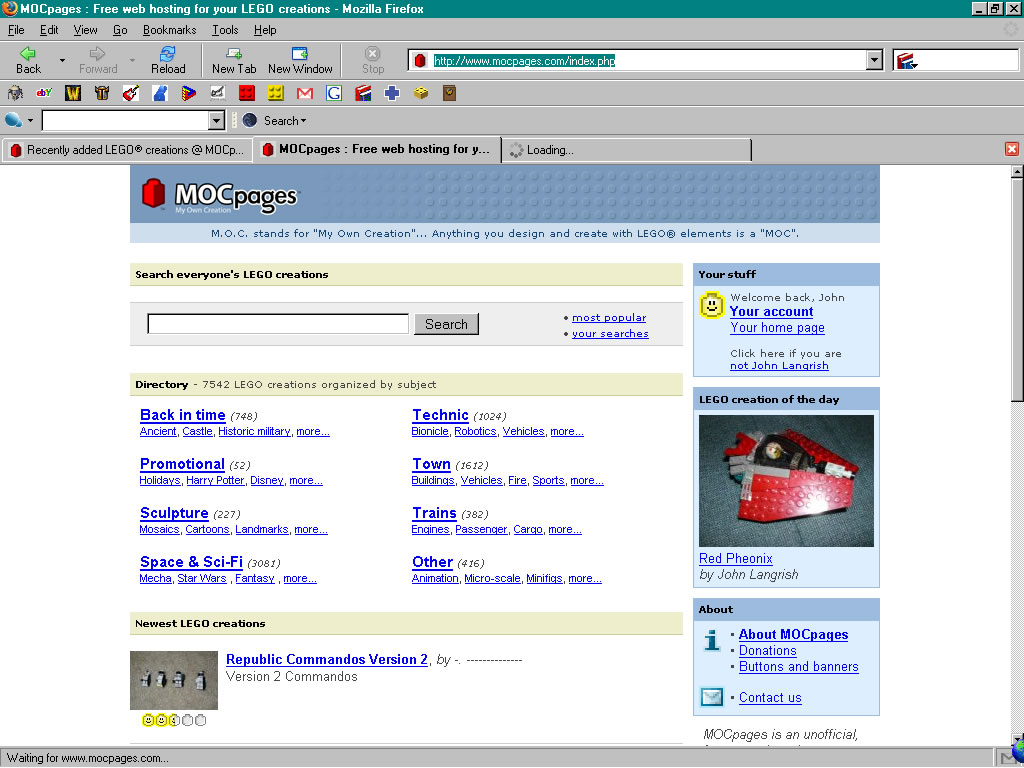Open the Gmail bookmark icon
The image size is (1024, 768).
pyautogui.click(x=304, y=93)
